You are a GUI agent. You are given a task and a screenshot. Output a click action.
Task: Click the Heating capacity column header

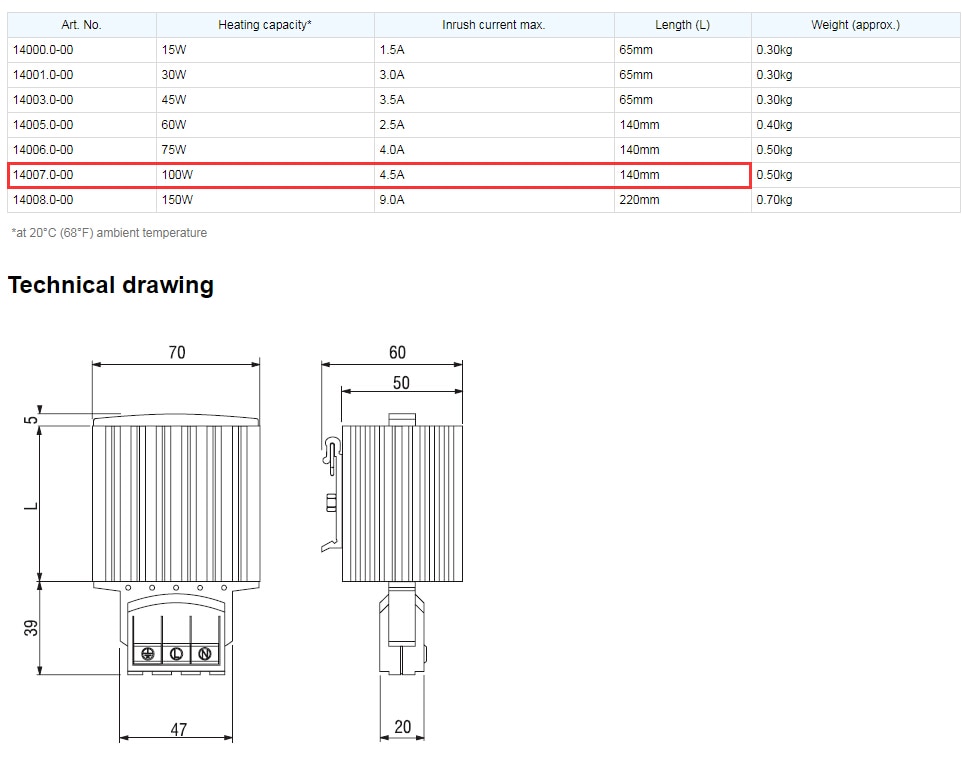tap(264, 24)
